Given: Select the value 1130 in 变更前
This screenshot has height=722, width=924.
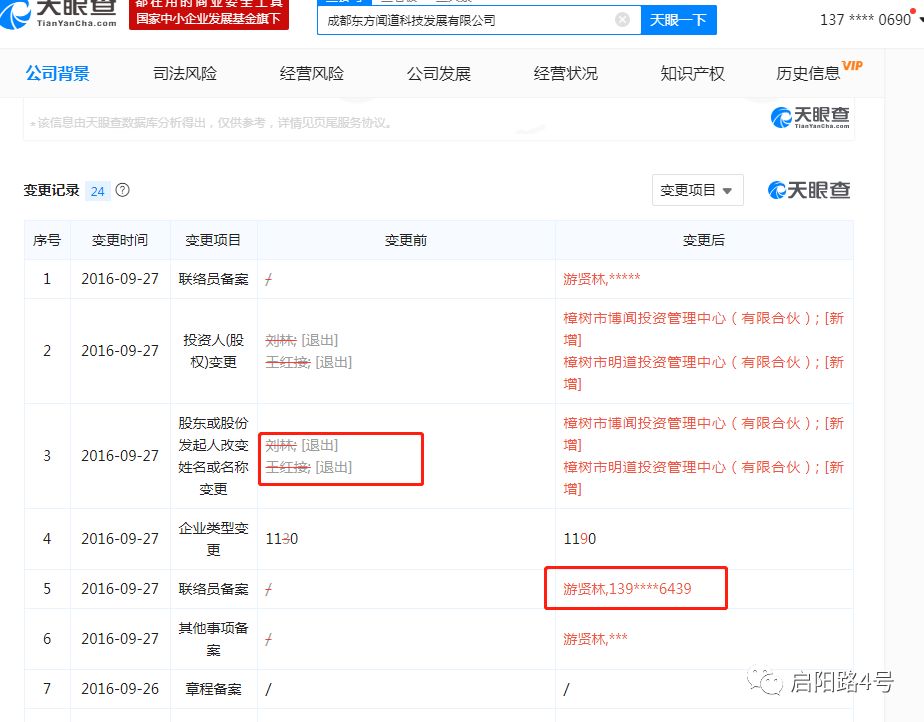Looking at the screenshot, I should point(282,539).
